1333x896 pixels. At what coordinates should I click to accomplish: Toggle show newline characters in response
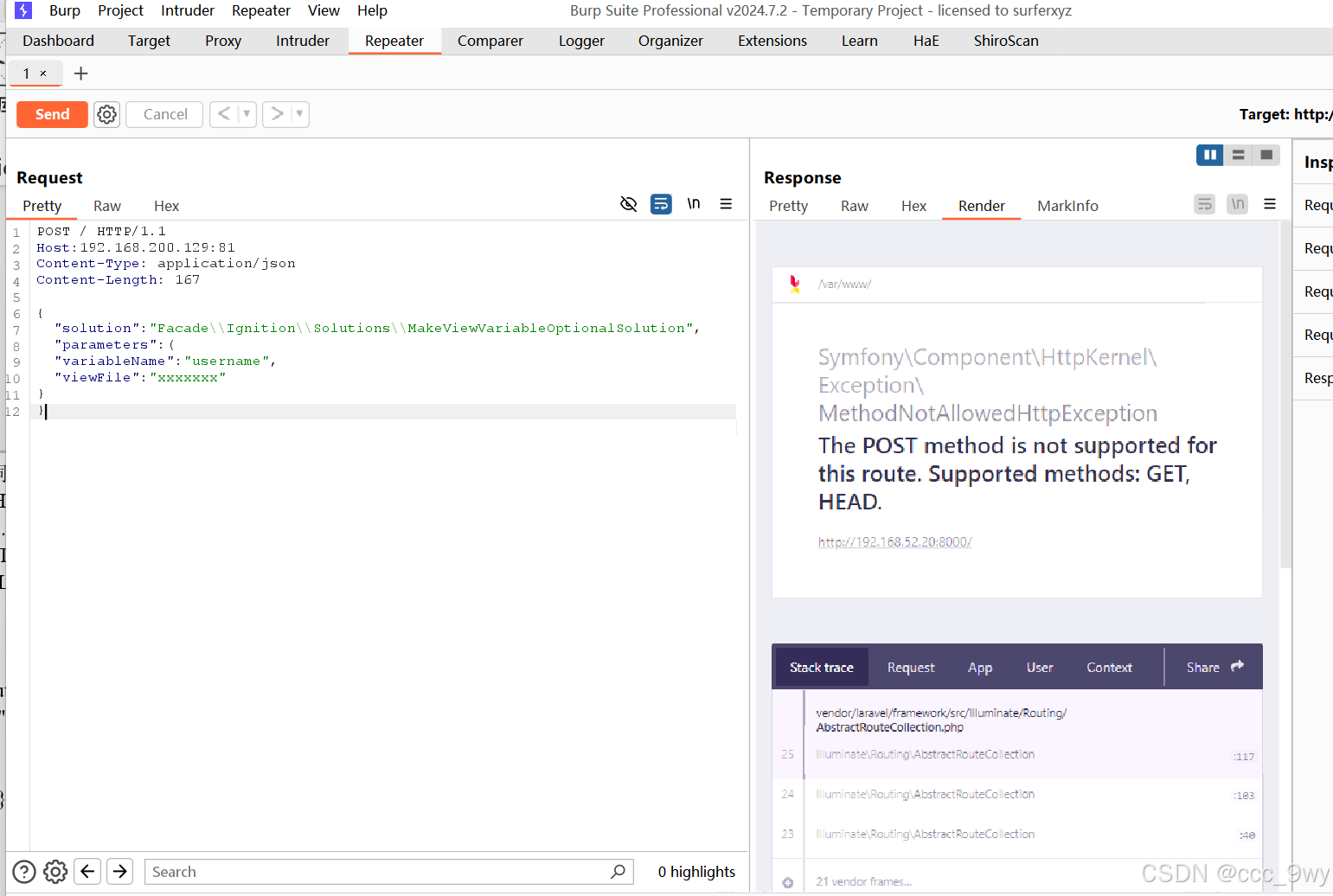(1238, 204)
